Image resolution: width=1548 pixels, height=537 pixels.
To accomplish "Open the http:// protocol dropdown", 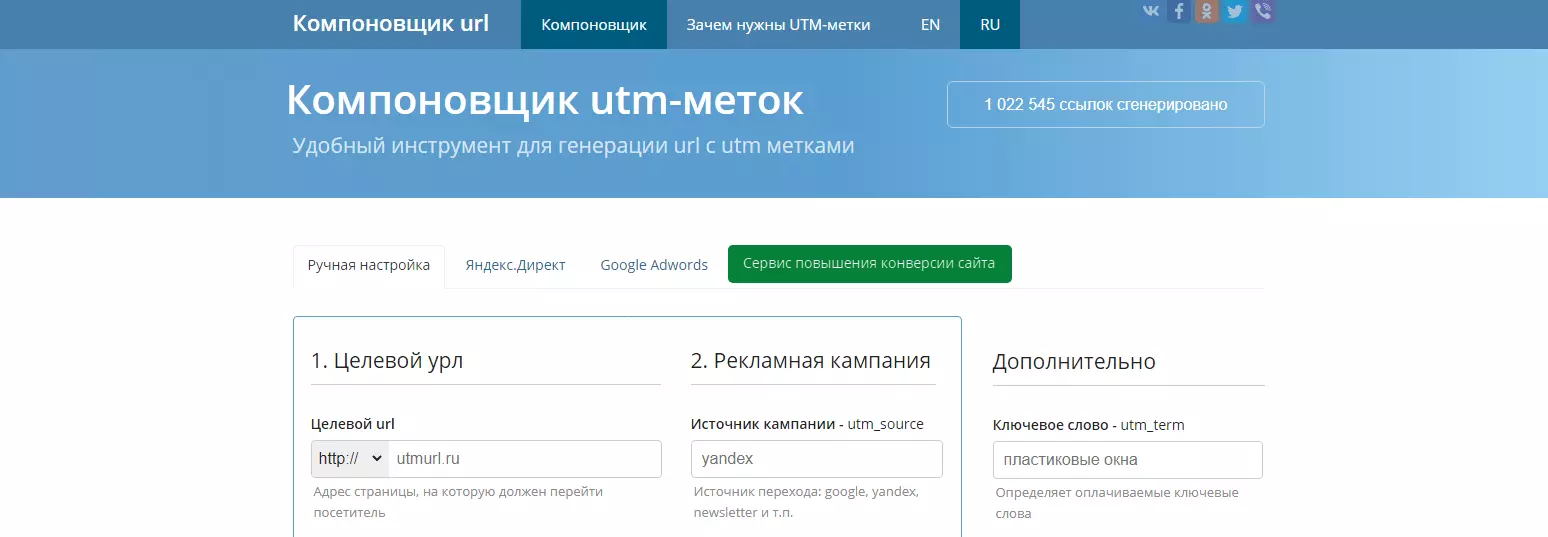I will (x=350, y=459).
